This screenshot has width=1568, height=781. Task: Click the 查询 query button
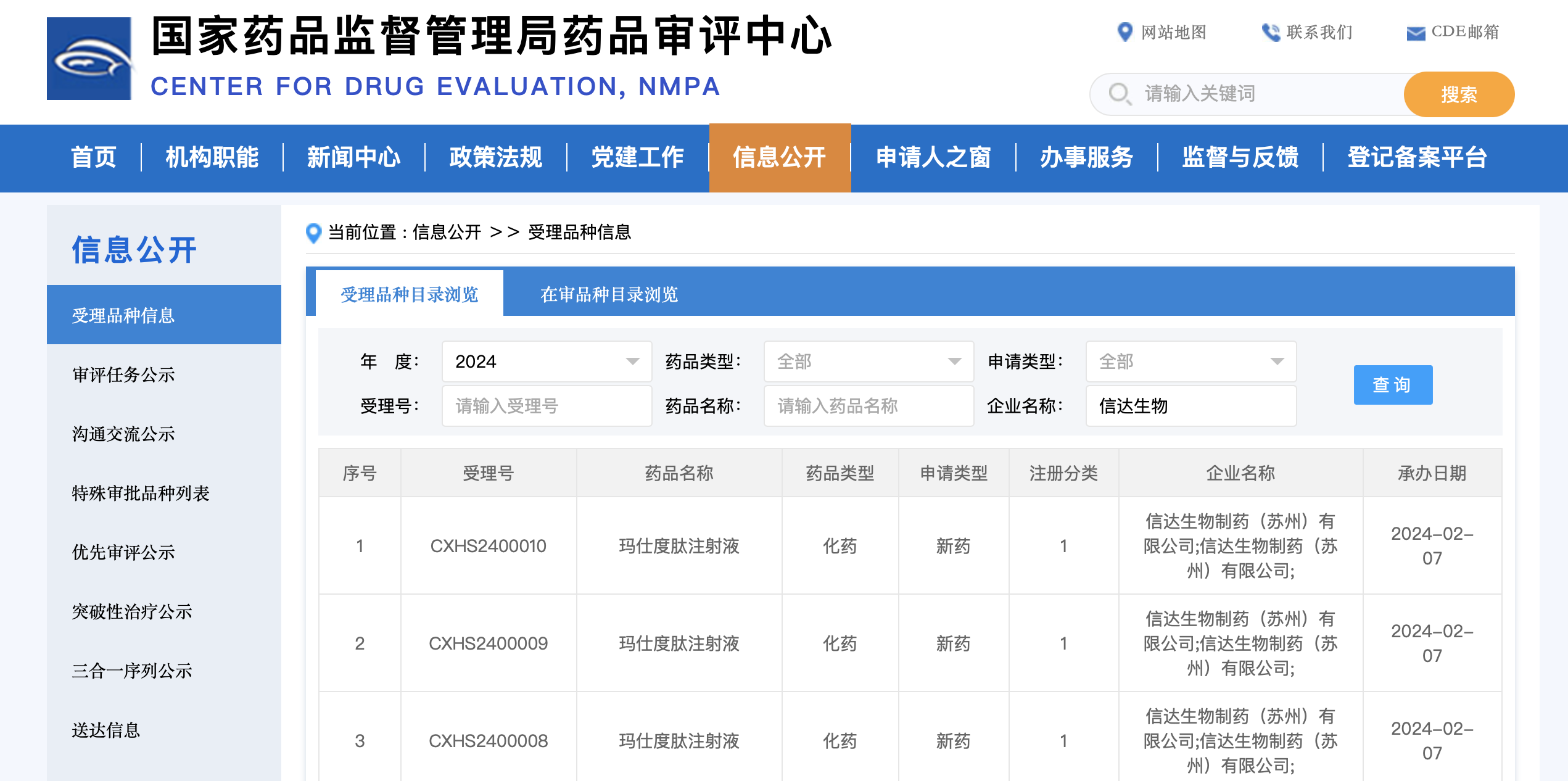point(1393,384)
